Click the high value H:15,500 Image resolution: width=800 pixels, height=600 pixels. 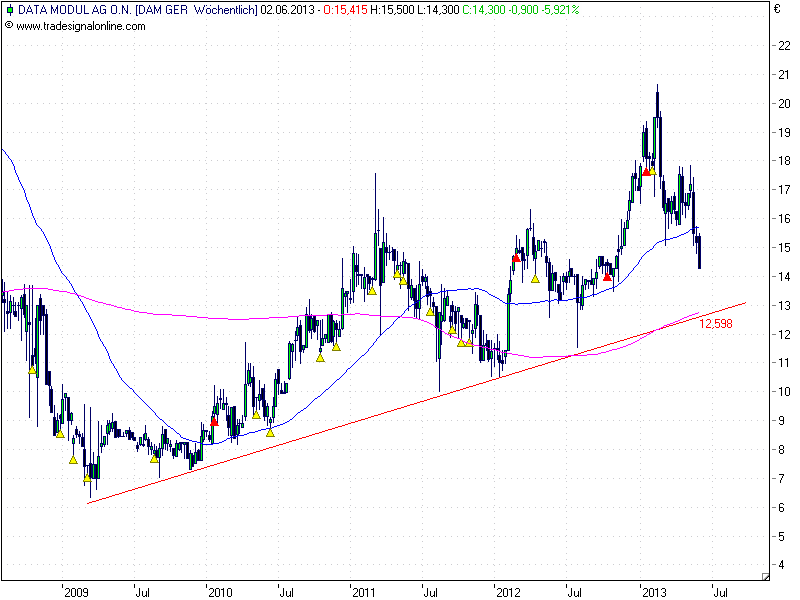pos(392,10)
